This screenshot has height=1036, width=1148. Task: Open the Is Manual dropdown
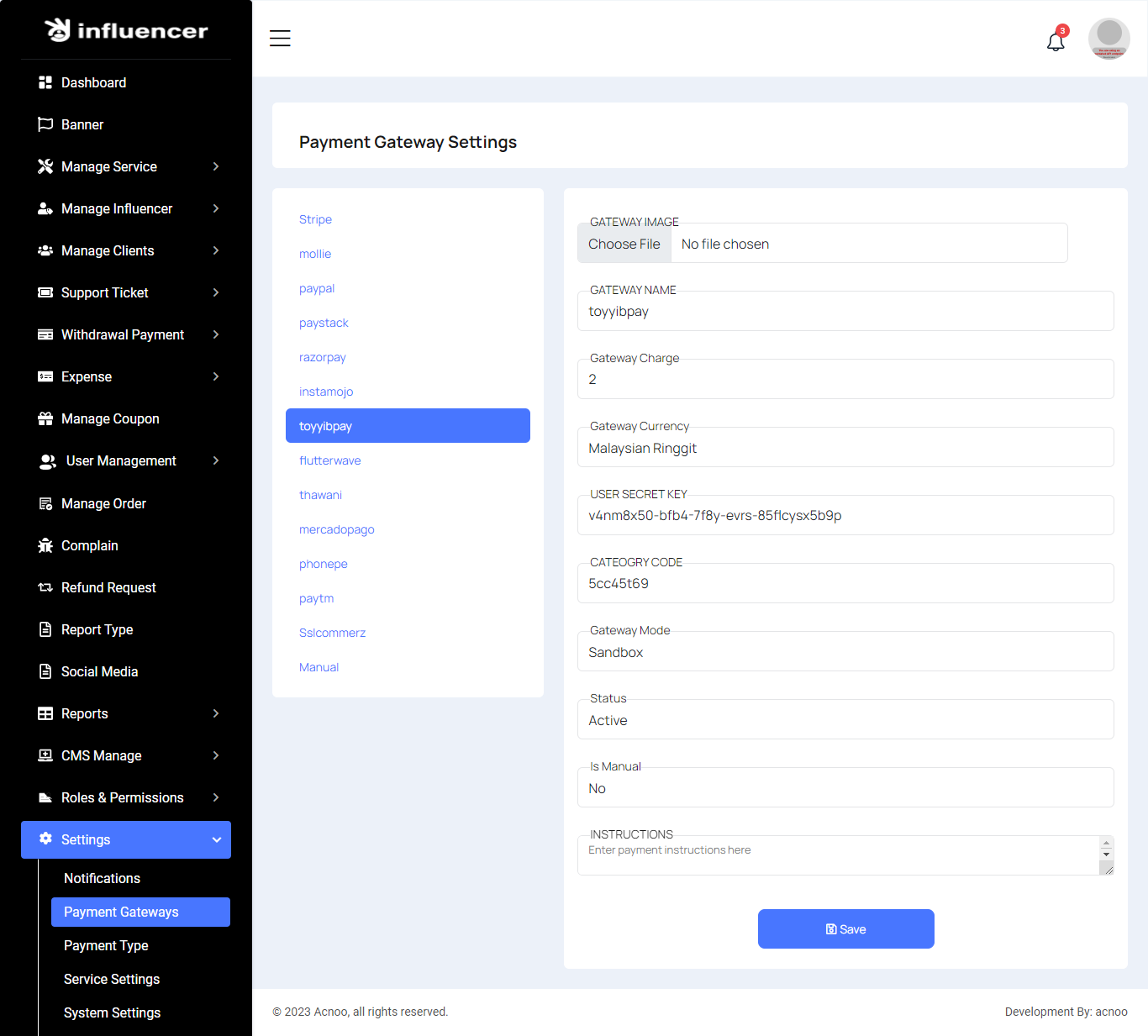845,788
